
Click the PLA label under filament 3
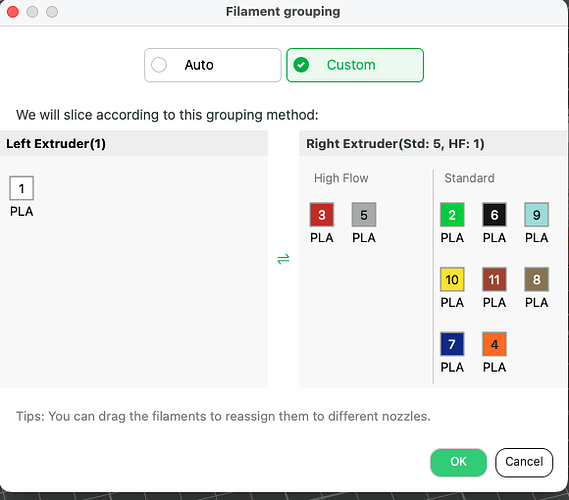322,238
